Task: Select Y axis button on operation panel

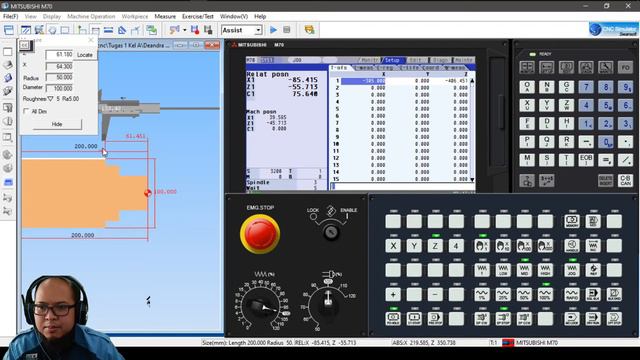Action: click(x=414, y=246)
